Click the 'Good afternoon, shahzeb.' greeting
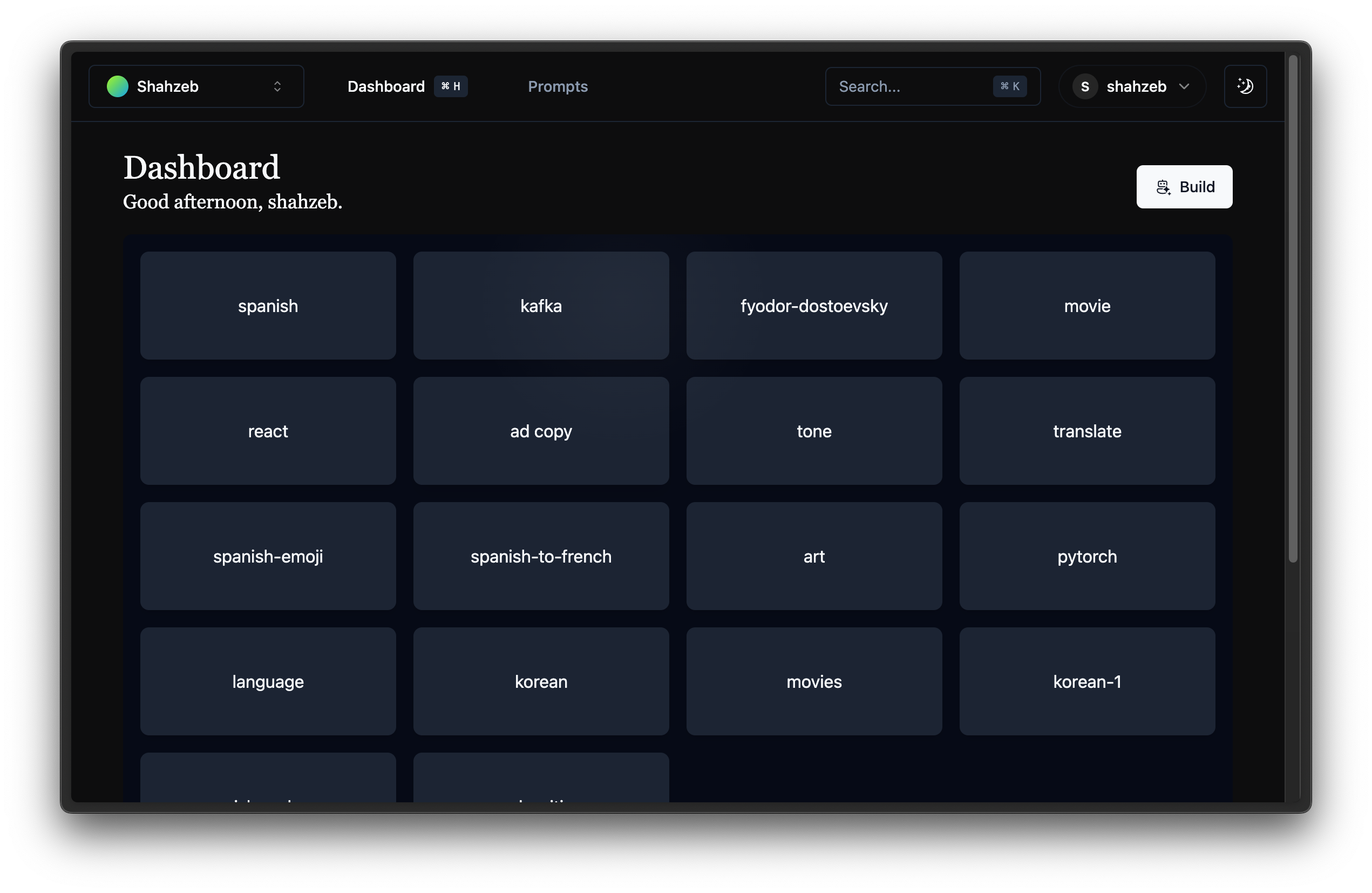The image size is (1372, 893). pyautogui.click(x=232, y=202)
